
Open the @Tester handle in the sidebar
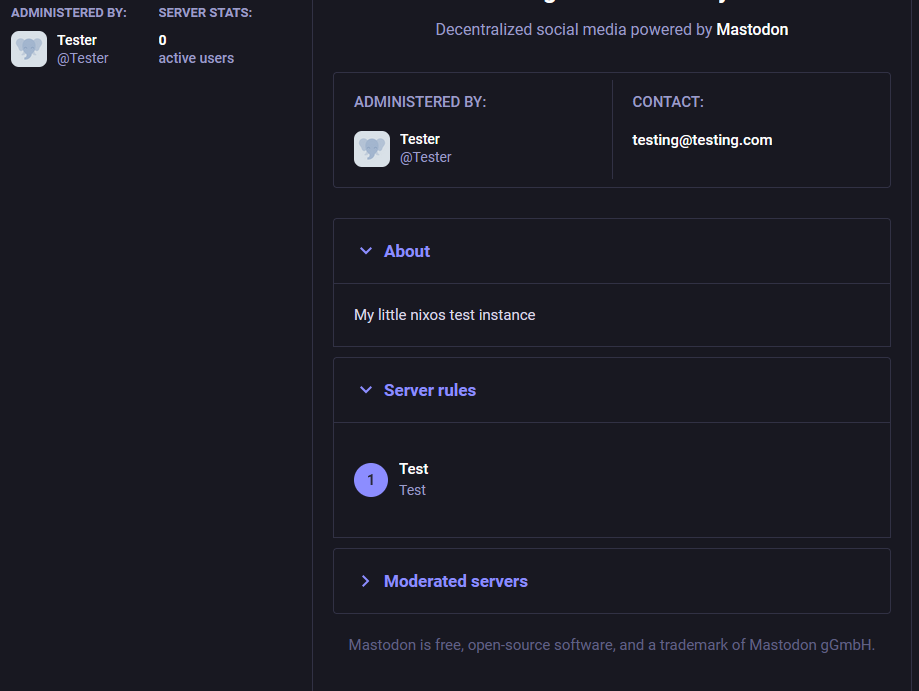pos(83,58)
